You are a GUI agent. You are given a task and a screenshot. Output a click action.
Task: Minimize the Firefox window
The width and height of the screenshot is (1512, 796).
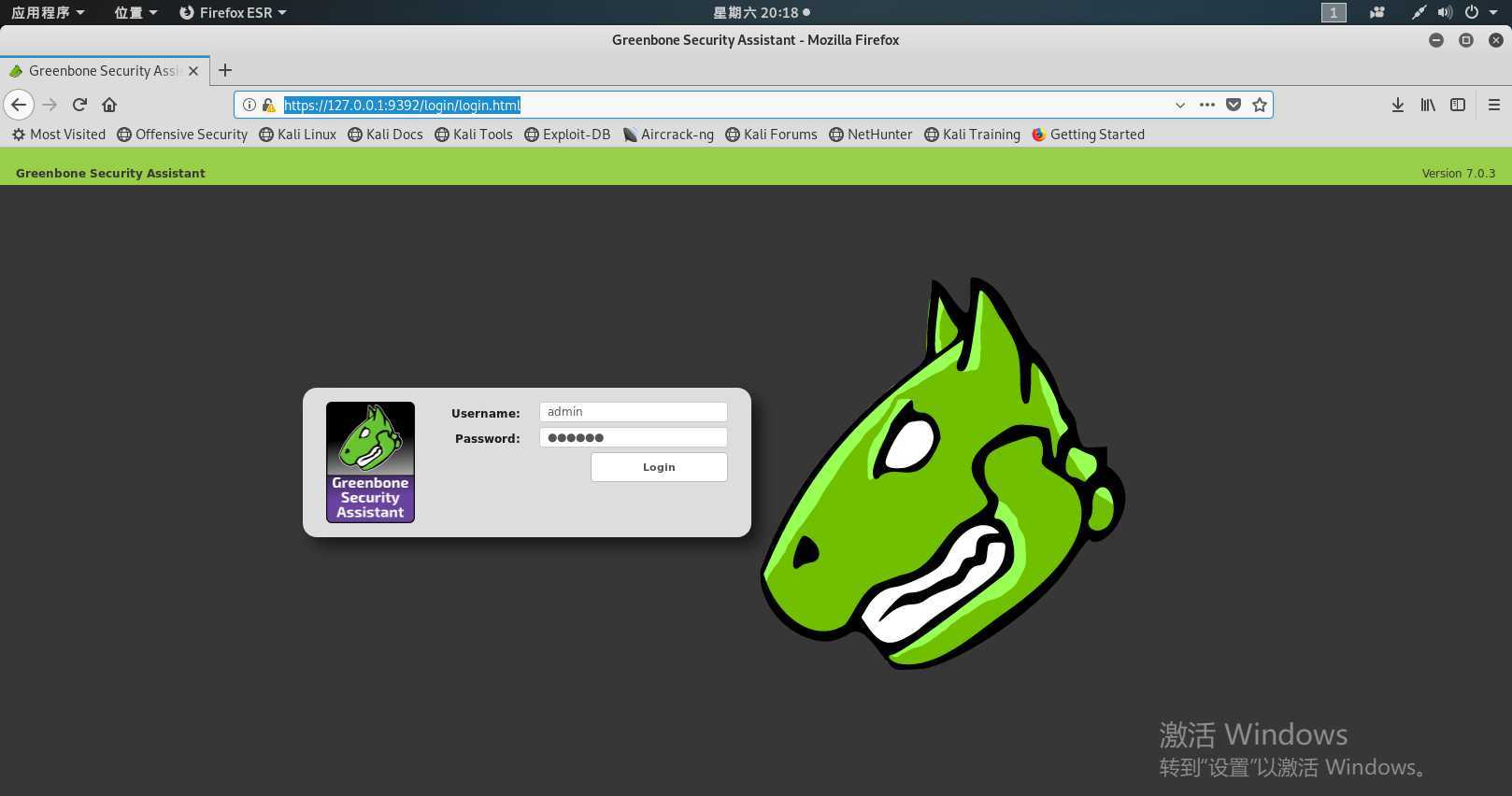(x=1436, y=40)
